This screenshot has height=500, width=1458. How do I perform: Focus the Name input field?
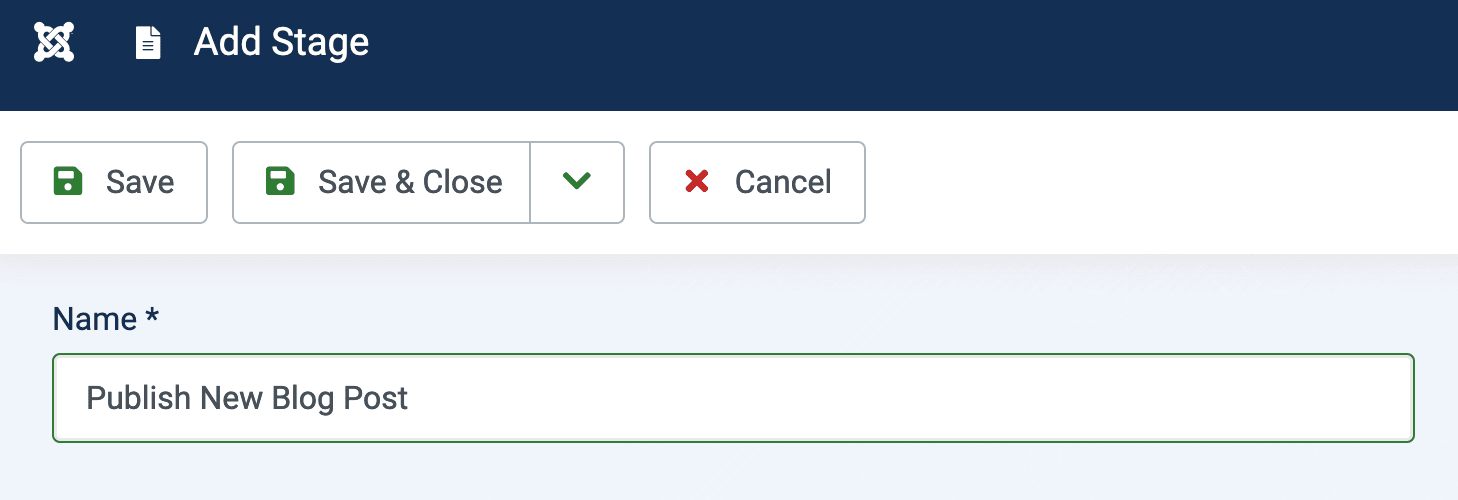click(x=733, y=398)
